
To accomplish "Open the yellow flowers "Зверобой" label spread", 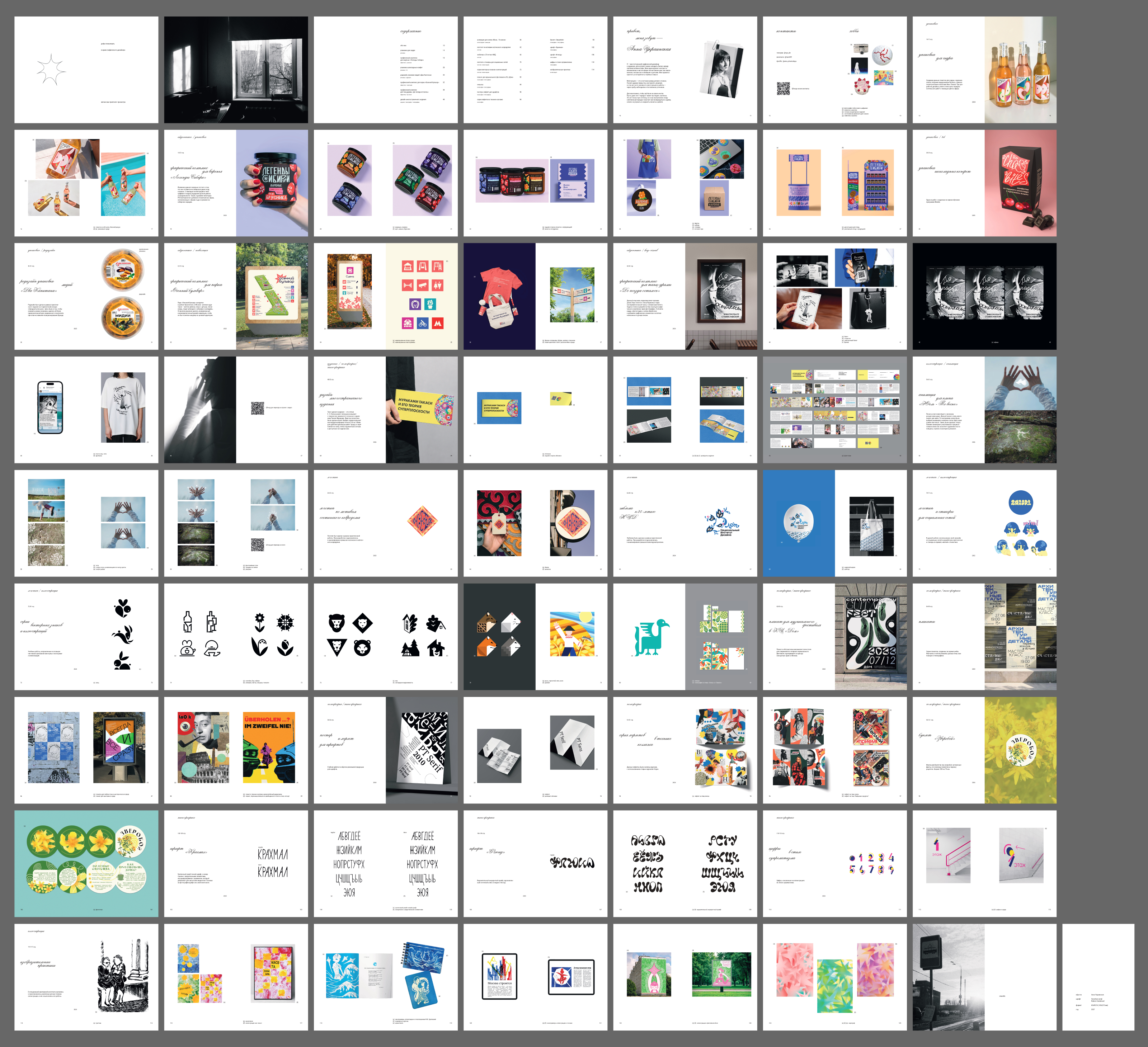I will (x=984, y=750).
